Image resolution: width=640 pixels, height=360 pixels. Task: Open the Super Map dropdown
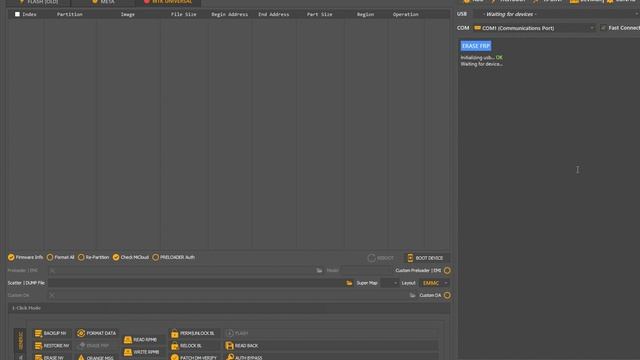[390, 283]
